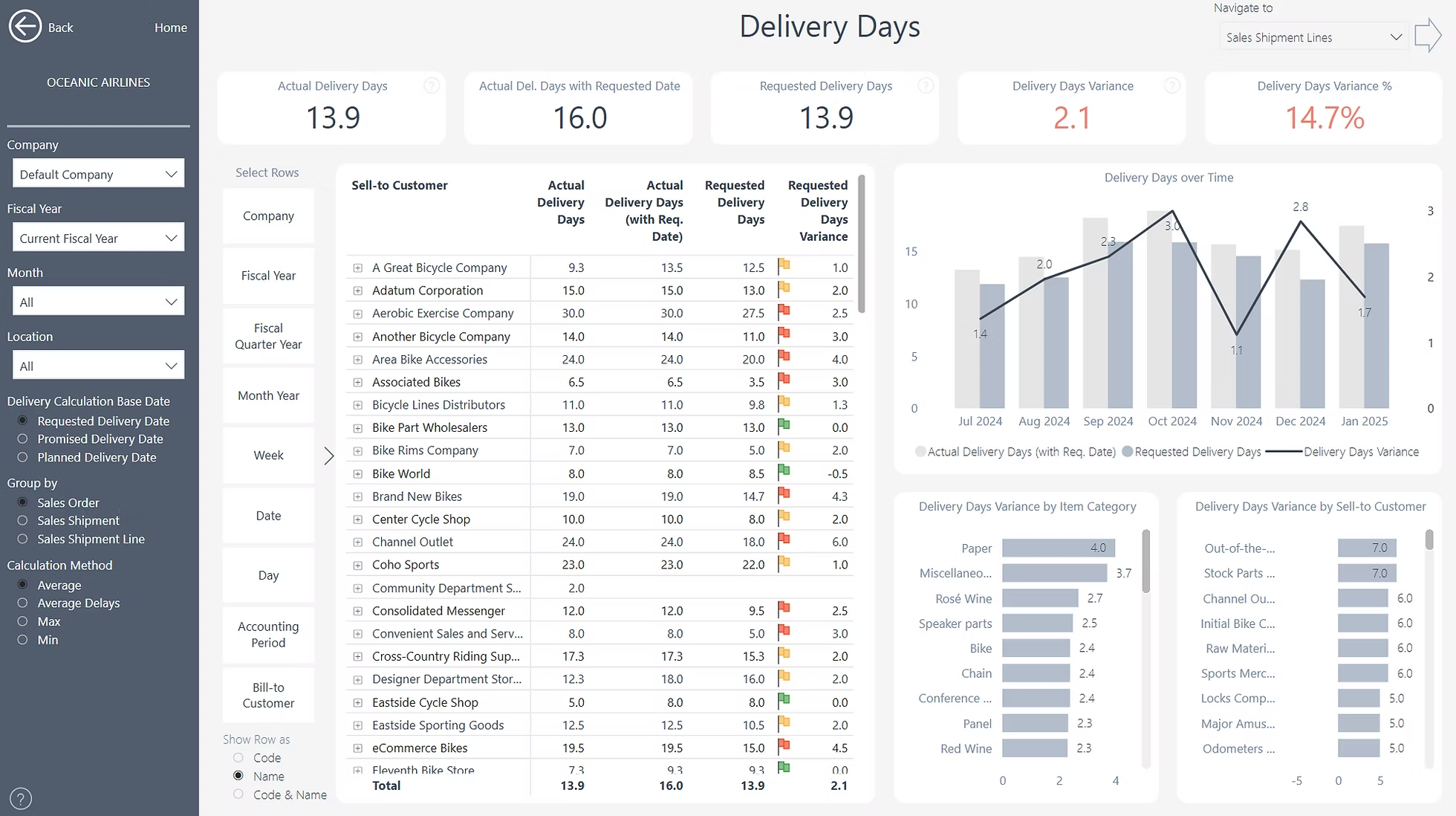1456x816 pixels.
Task: Select Code & Name under Show Row as
Action: click(x=238, y=794)
